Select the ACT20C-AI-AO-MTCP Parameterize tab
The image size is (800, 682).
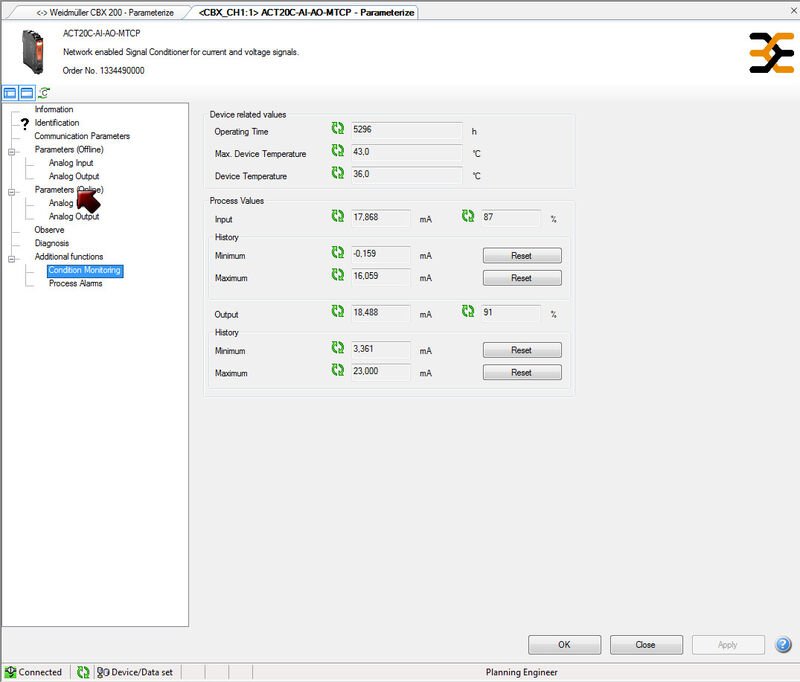point(306,12)
